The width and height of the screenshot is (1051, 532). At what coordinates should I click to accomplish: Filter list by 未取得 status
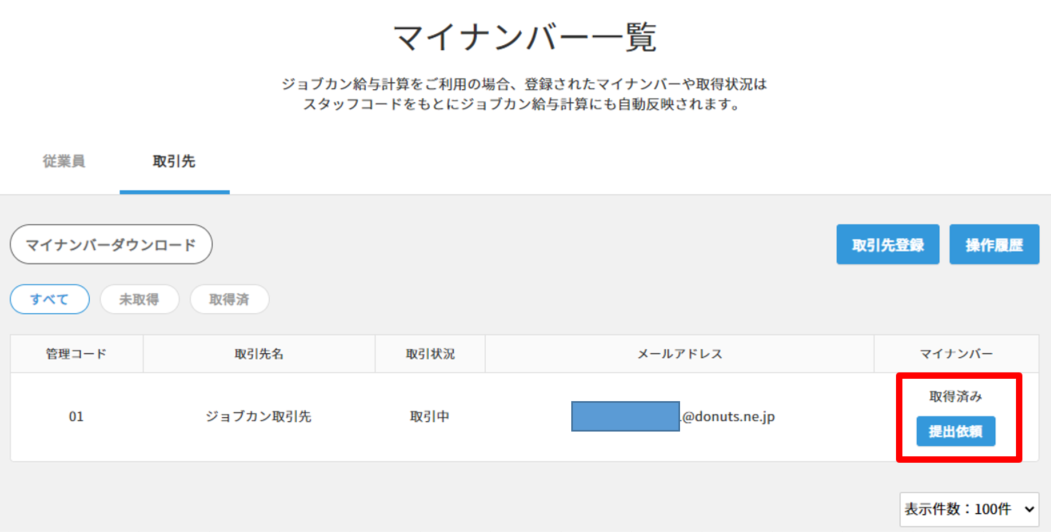[139, 299]
